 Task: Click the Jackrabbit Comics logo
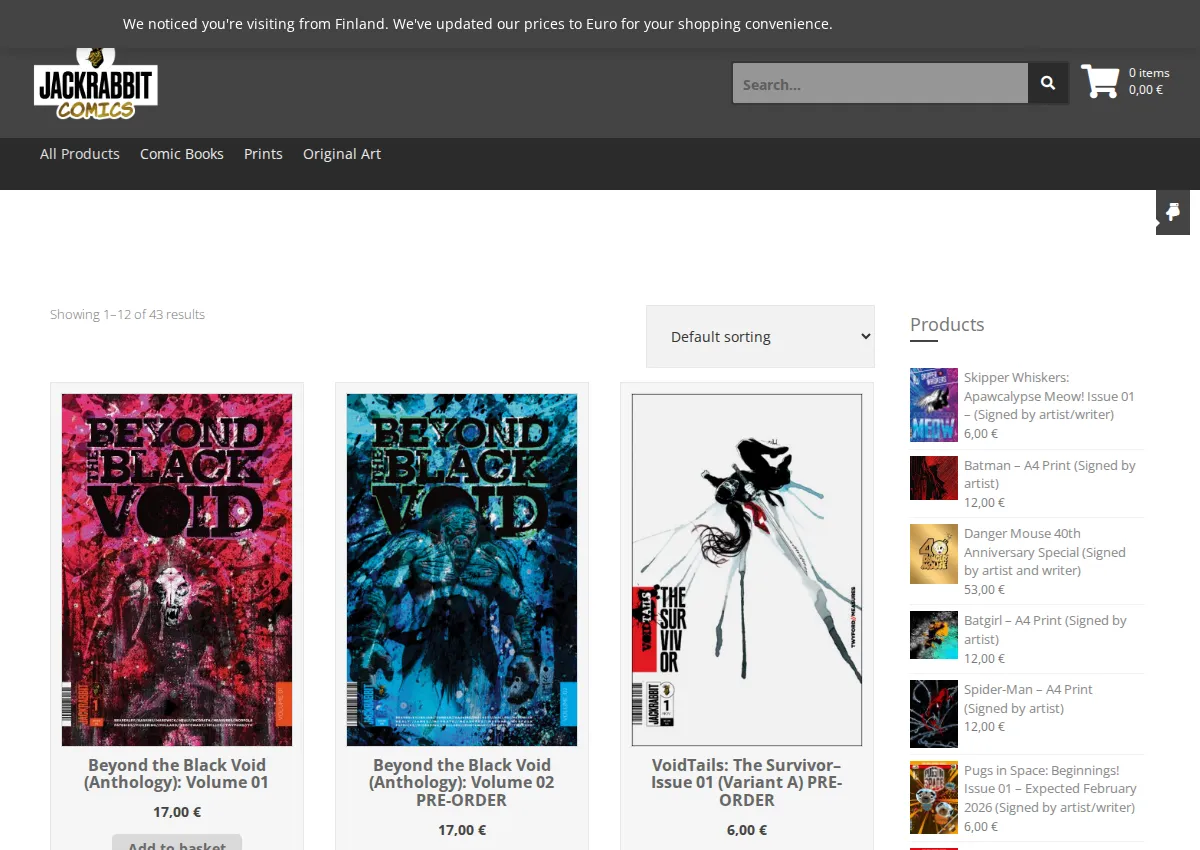coord(96,84)
